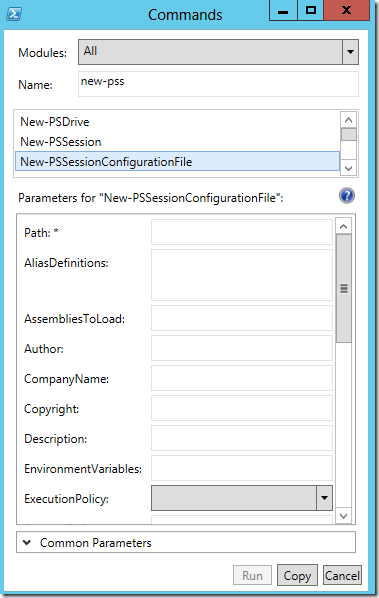Image resolution: width=379 pixels, height=598 pixels.
Task: Click parameters panel scroll down arrow
Action: [344, 516]
